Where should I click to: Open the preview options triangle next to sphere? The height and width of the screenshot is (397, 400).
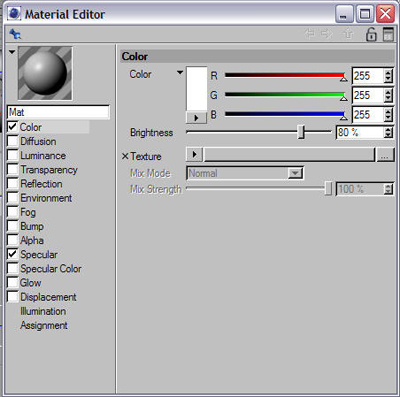click(12, 52)
